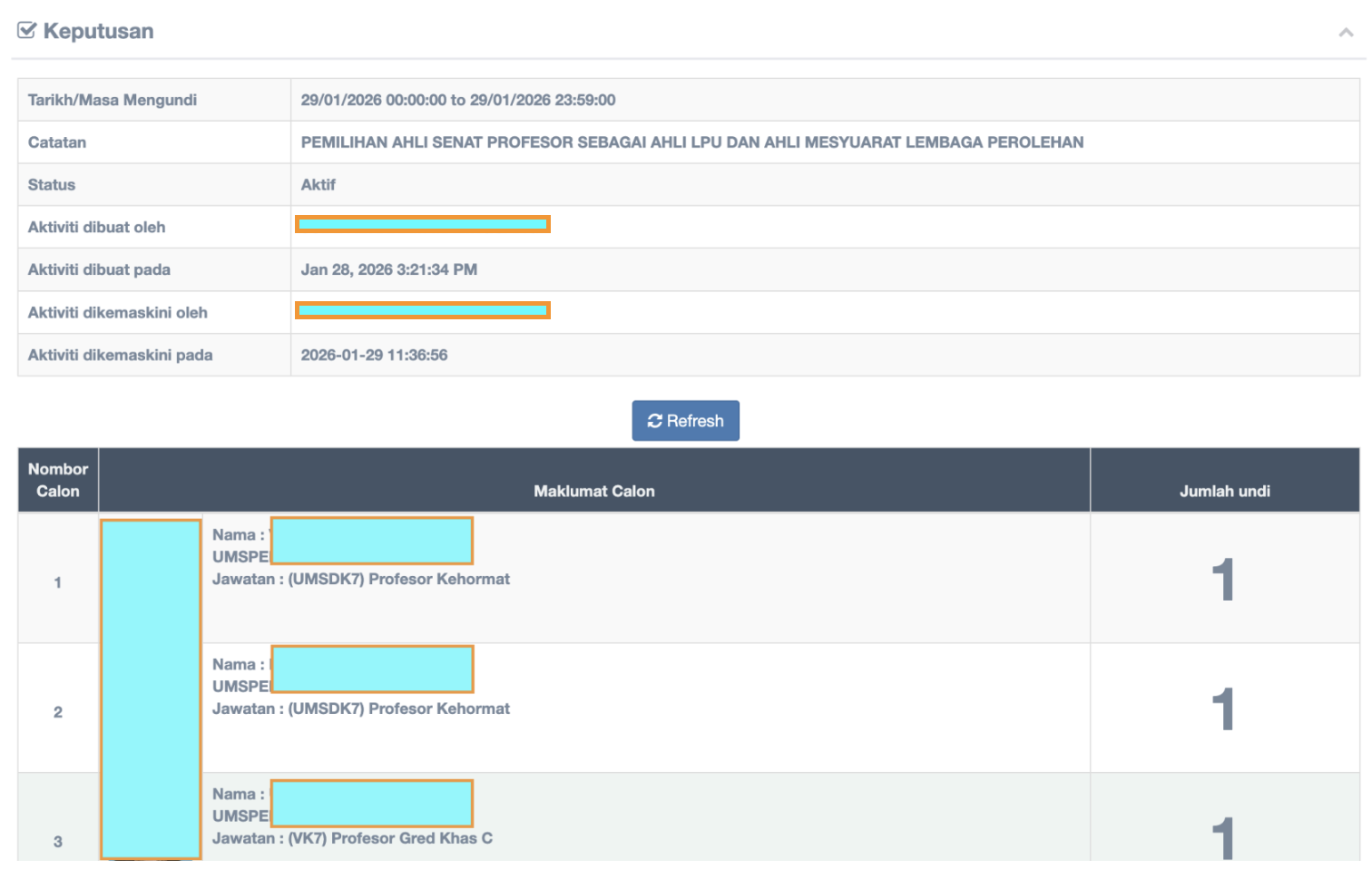This screenshot has width=1372, height=889.
Task: Select the Maklumat Calon column header
Action: click(593, 491)
